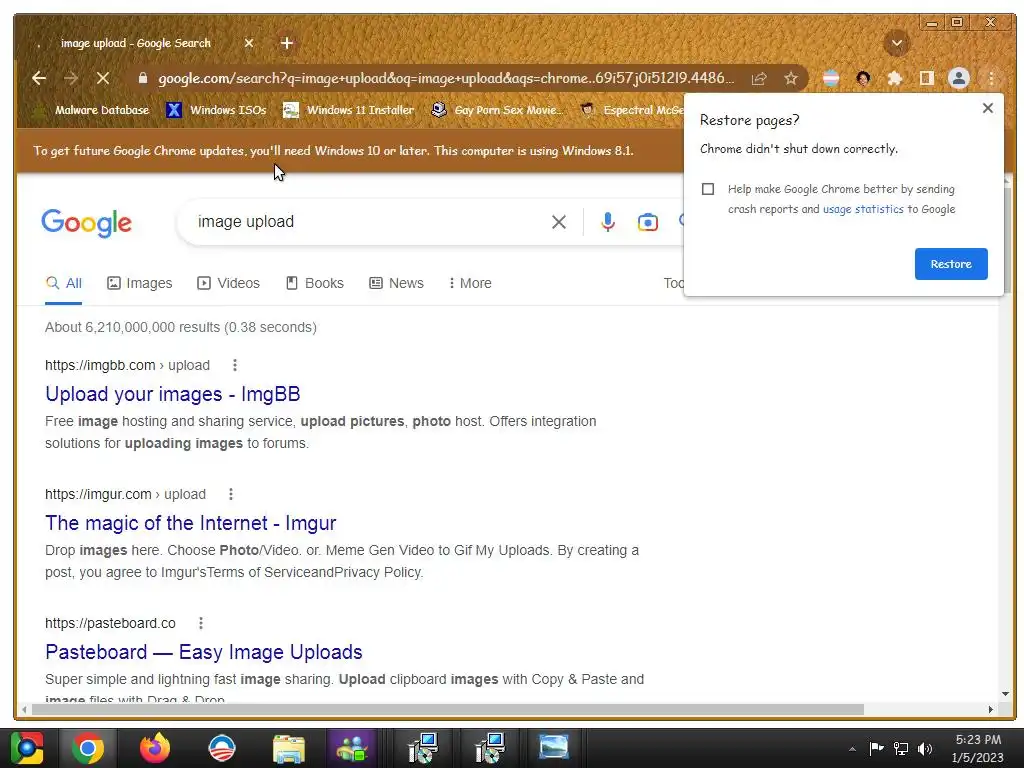The width and height of the screenshot is (1024, 768).
Task: Launch Firefox from the taskbar
Action: pos(155,748)
